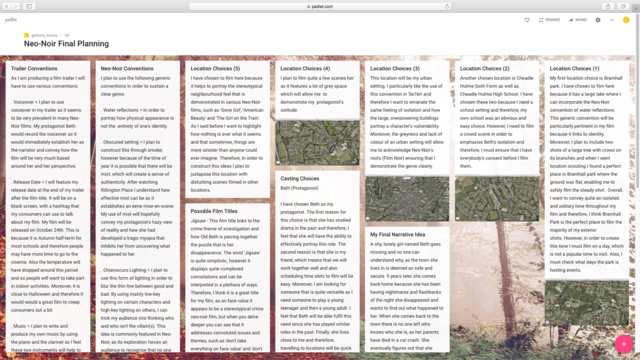The height and width of the screenshot is (360, 640).
Task: Open the Location Choices (3) post heading
Action: [395, 69]
